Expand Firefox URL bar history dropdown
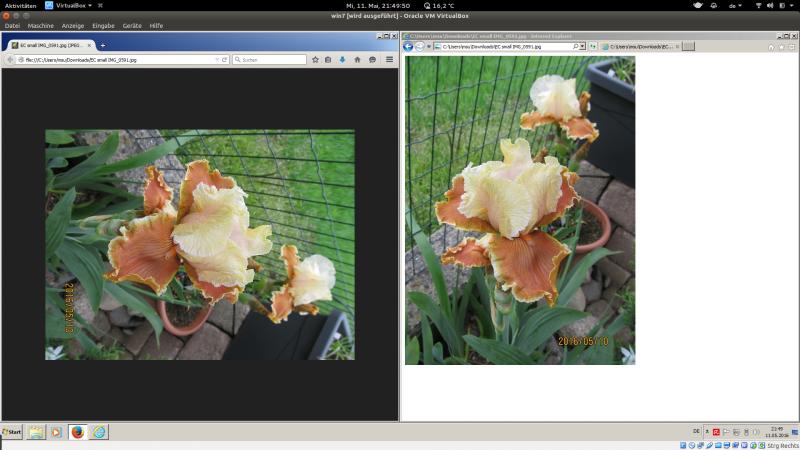This screenshot has width=800, height=450. click(x=217, y=60)
